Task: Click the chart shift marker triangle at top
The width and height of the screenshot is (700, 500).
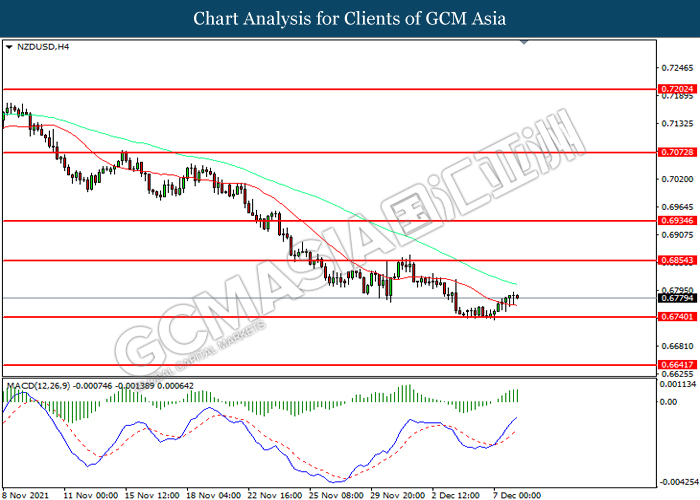Action: (x=524, y=42)
